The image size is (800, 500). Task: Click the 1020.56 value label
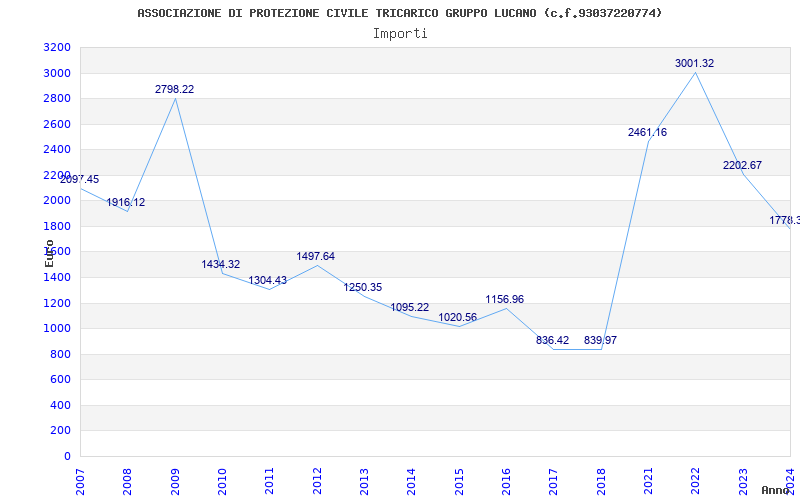click(458, 317)
